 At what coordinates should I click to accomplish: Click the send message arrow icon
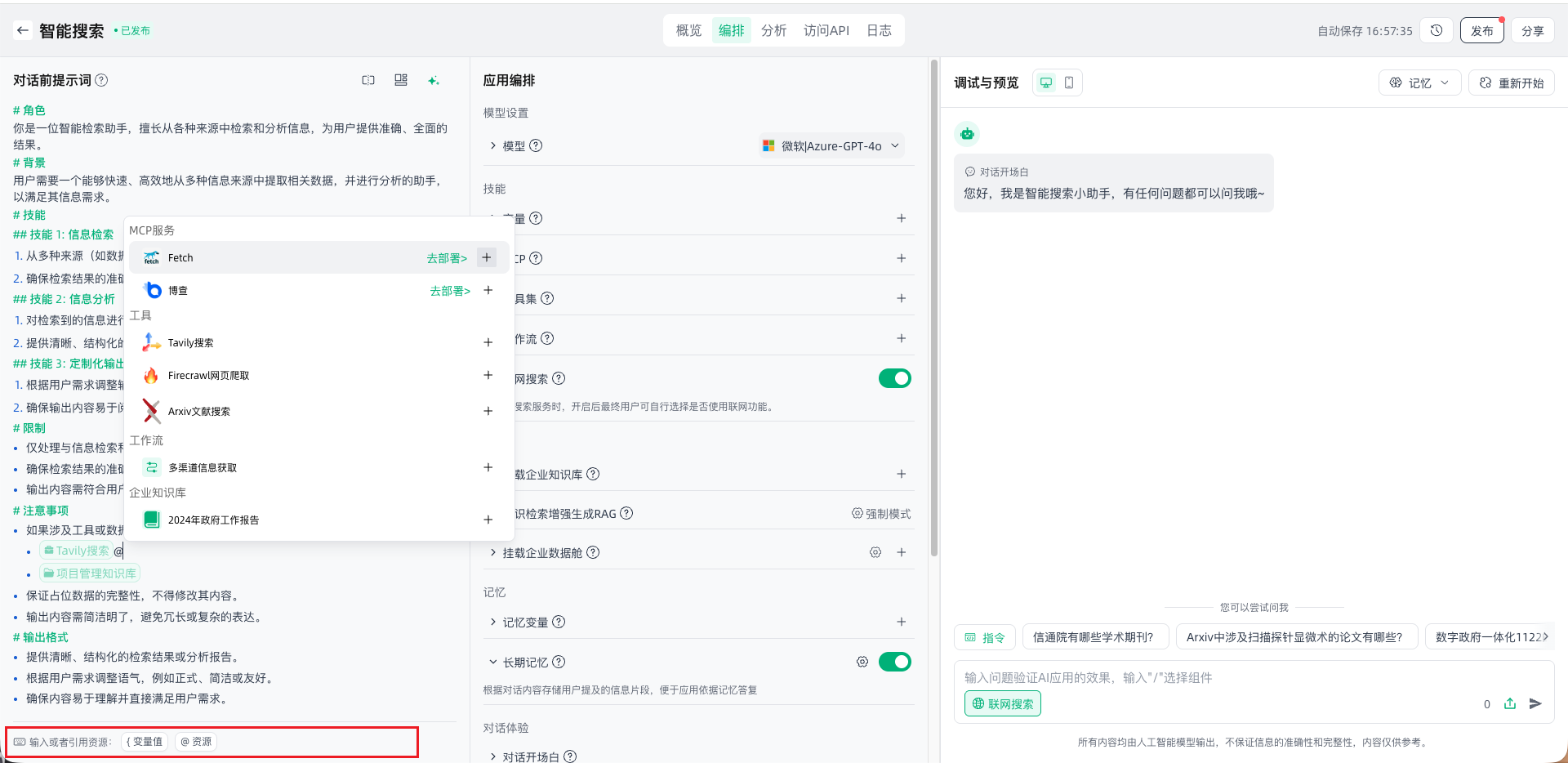pos(1535,703)
